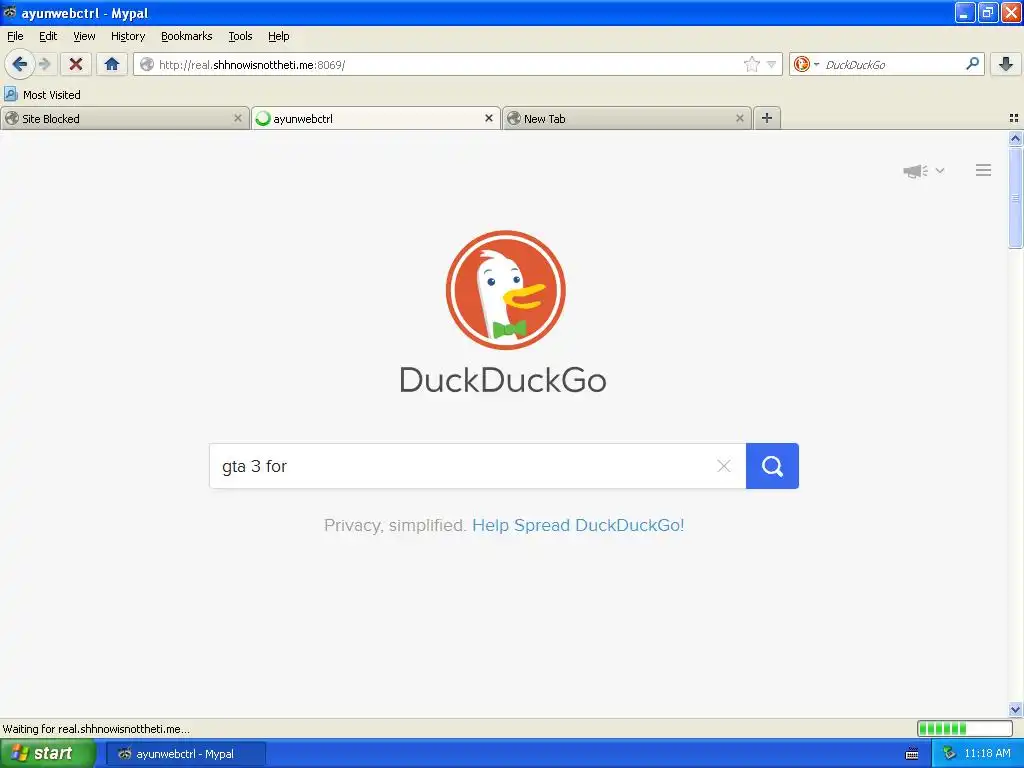The height and width of the screenshot is (768, 1024).
Task: Open the Help menu
Action: [x=278, y=36]
